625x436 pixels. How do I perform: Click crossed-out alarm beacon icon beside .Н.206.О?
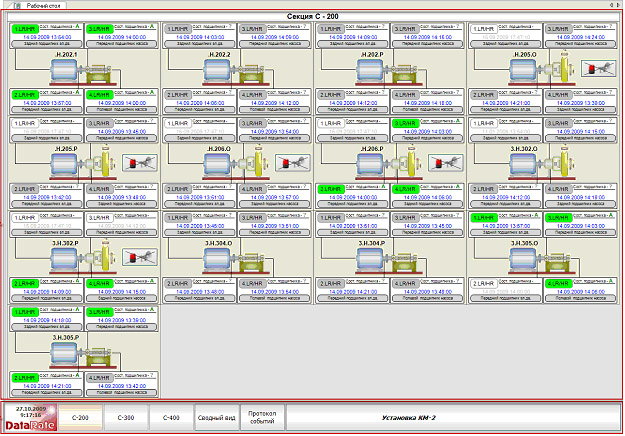(293, 163)
